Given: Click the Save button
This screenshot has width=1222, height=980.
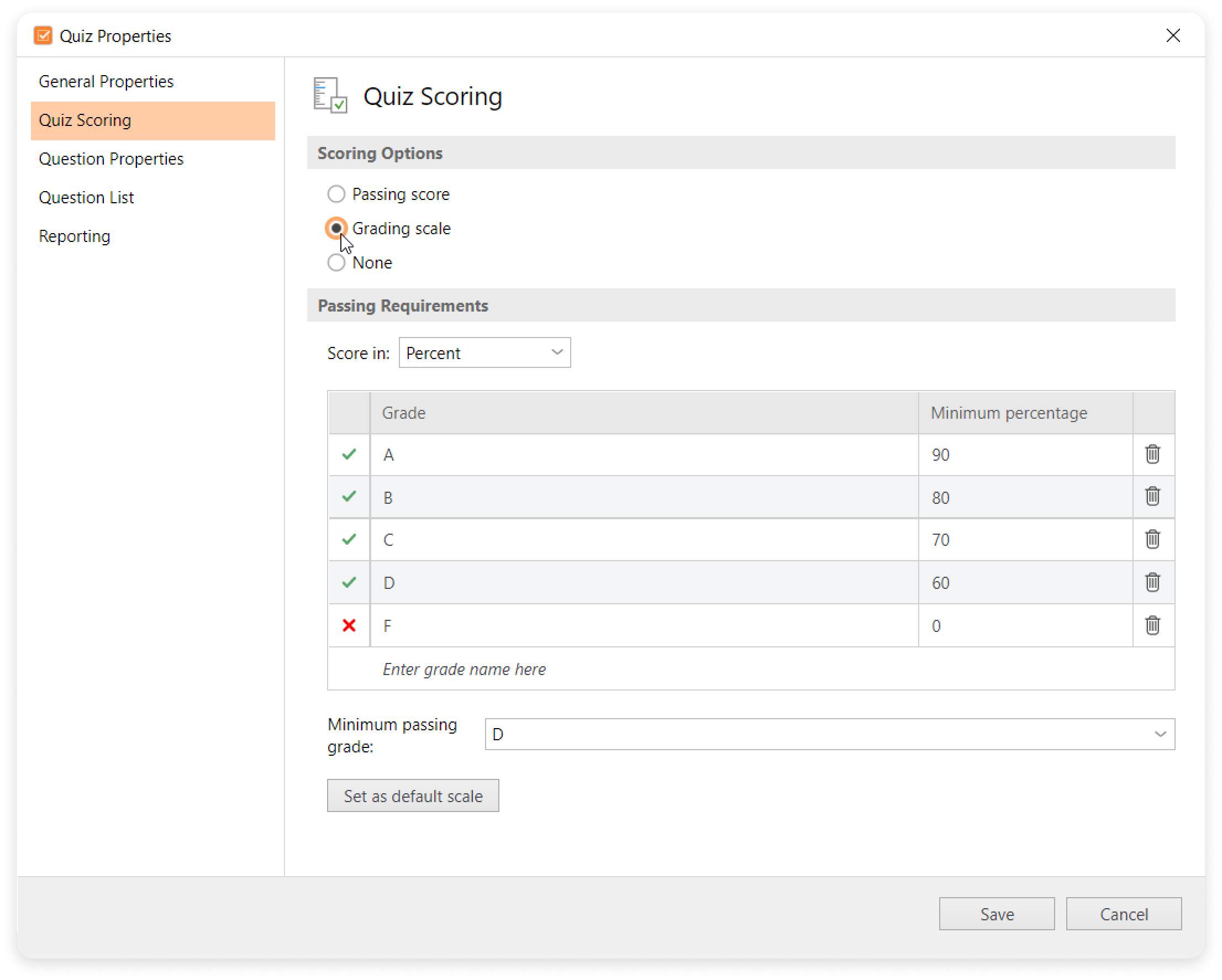Looking at the screenshot, I should 997,914.
